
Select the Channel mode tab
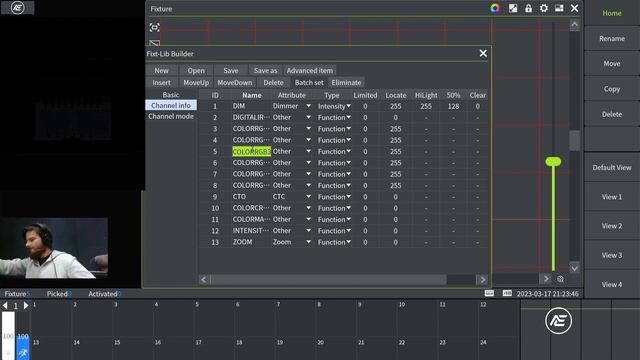pos(171,116)
